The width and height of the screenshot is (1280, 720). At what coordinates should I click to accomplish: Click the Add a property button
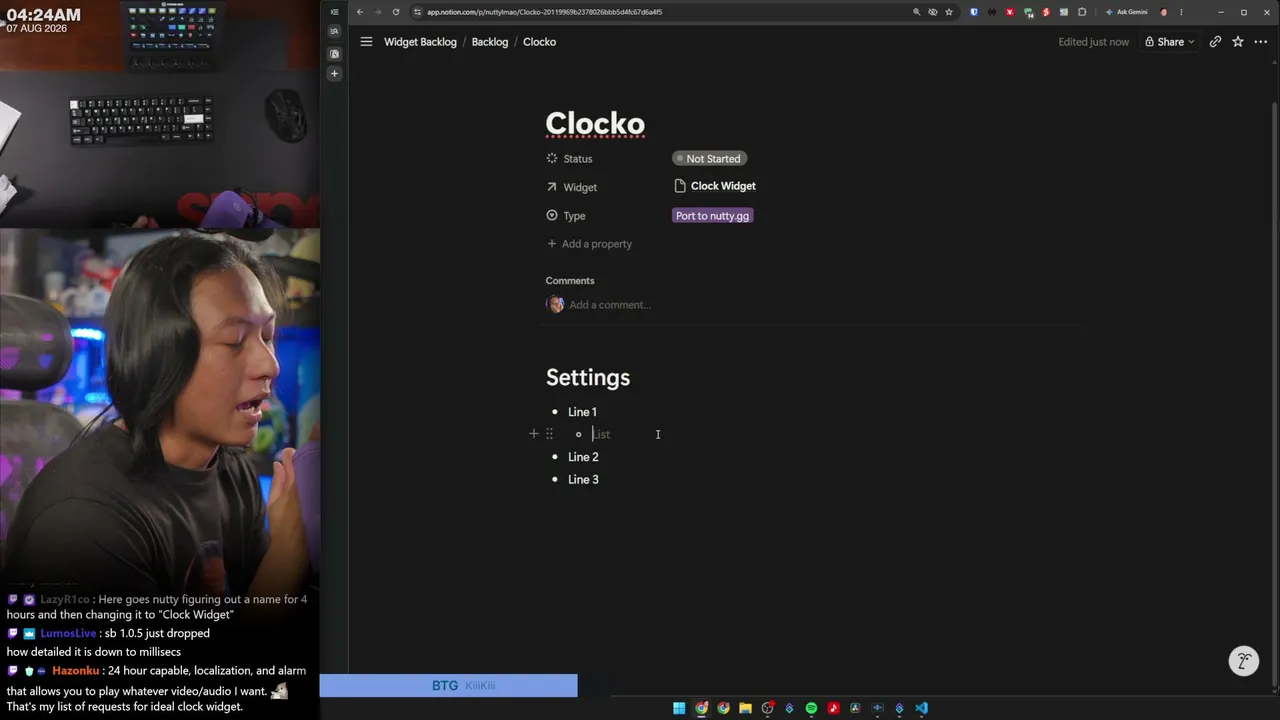[x=589, y=244]
